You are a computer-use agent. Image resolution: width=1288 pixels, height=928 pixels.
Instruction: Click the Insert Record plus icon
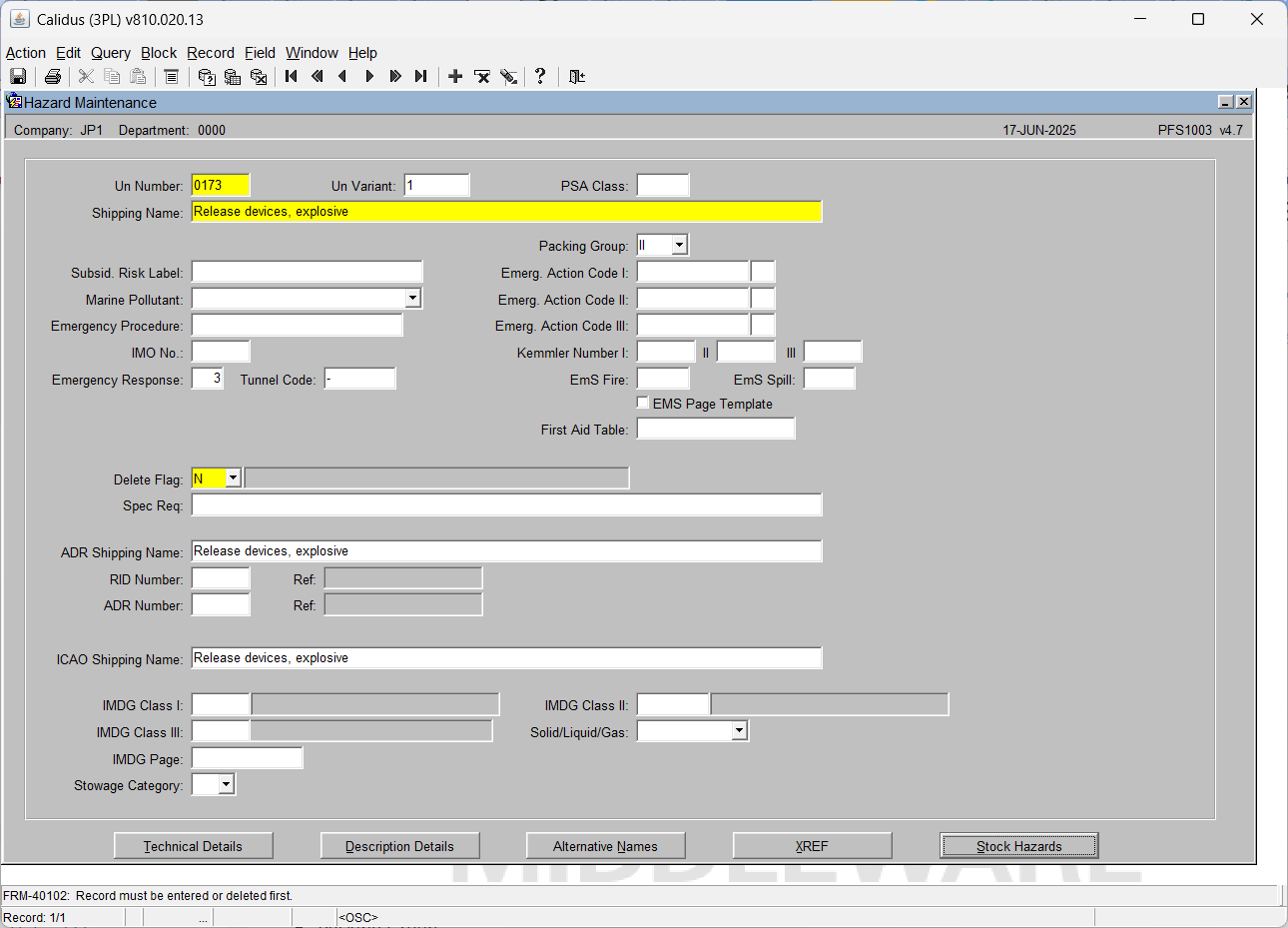[455, 76]
